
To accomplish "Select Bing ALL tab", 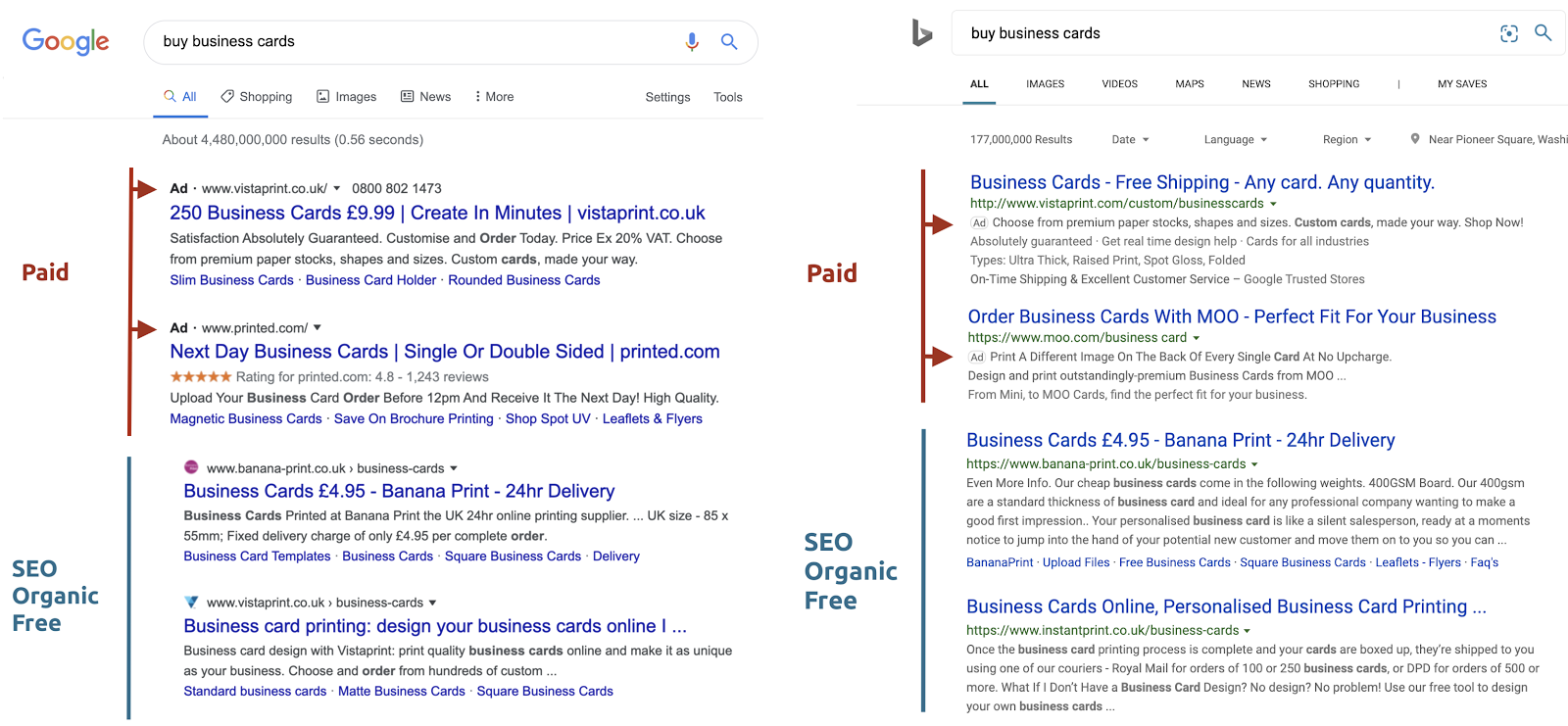I will point(979,84).
